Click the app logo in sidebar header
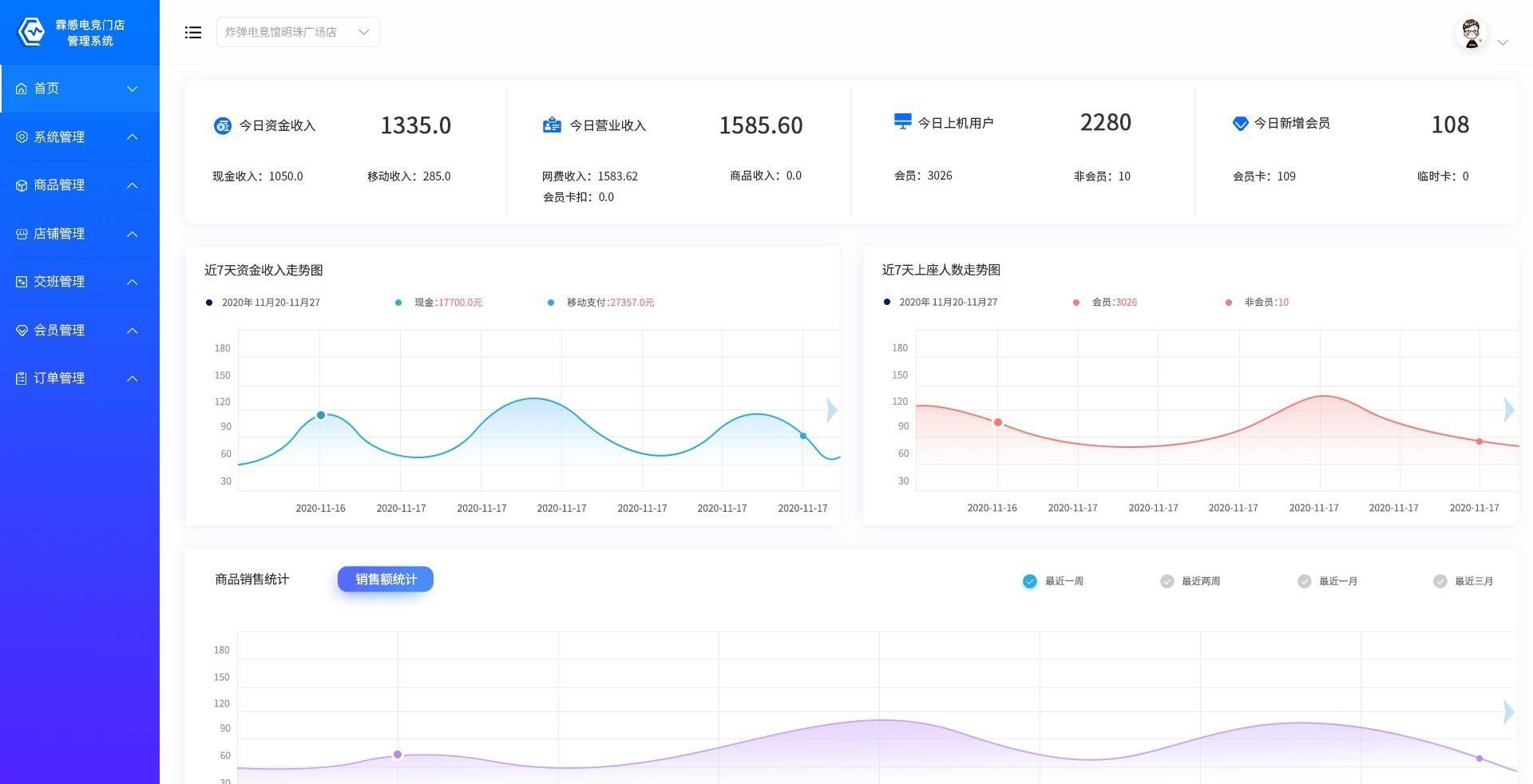 32,32
